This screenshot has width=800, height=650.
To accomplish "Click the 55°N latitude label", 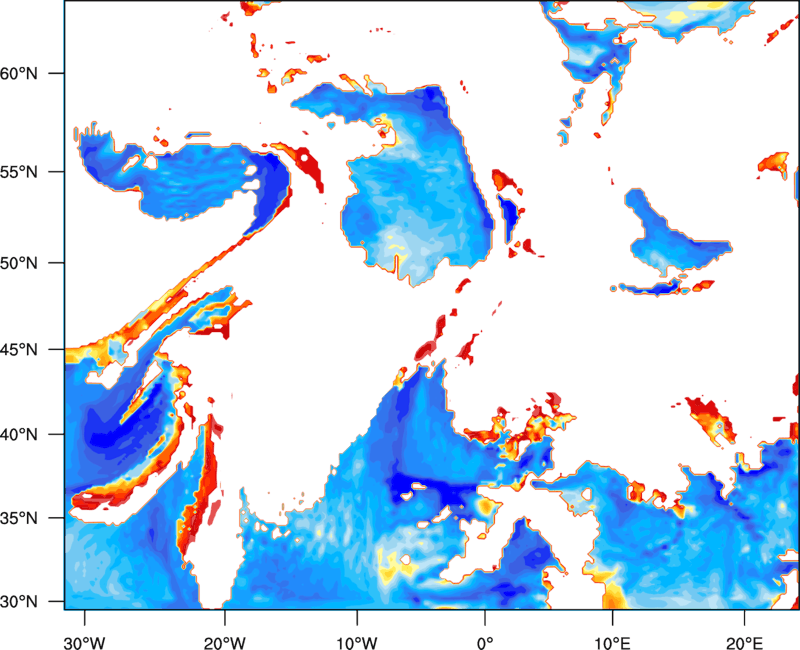I will point(19,172).
